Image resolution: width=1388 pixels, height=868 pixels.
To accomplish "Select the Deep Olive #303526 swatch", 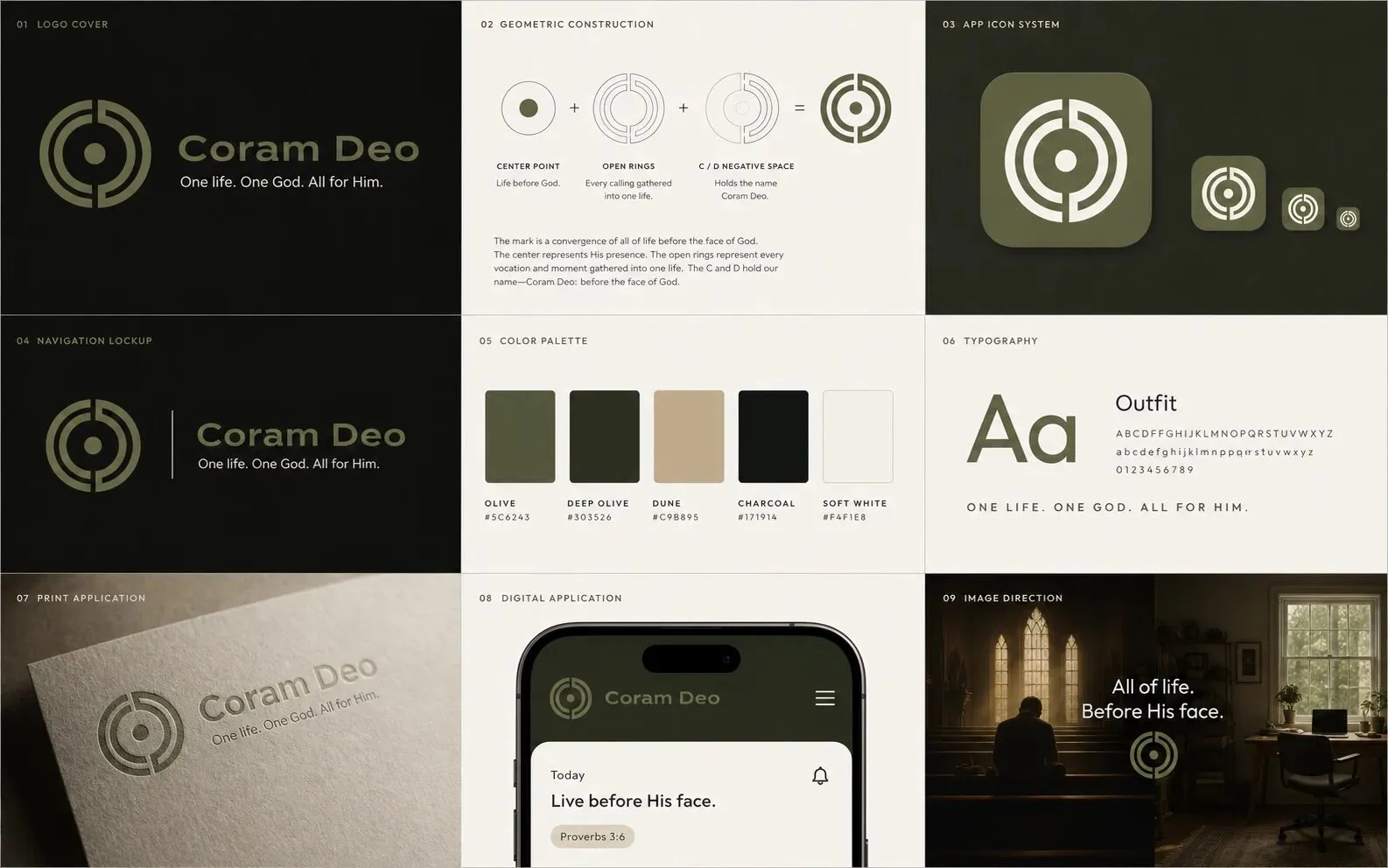I will (604, 437).
